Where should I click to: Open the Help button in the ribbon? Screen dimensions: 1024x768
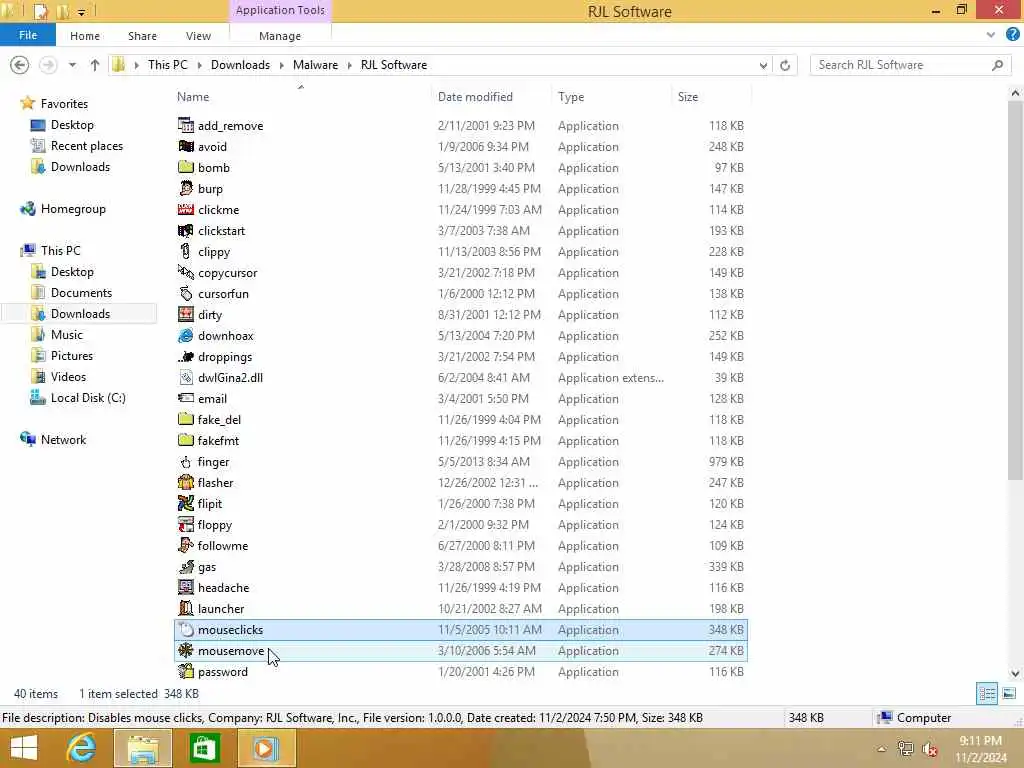(x=1012, y=35)
